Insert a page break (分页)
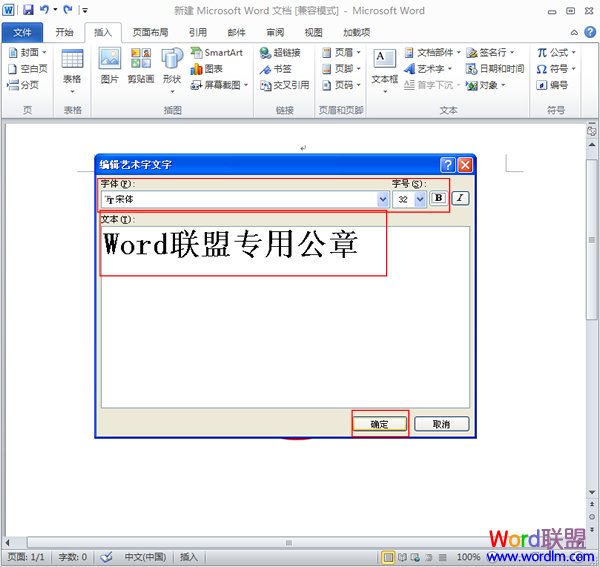This screenshot has height=567, width=600. (23, 85)
